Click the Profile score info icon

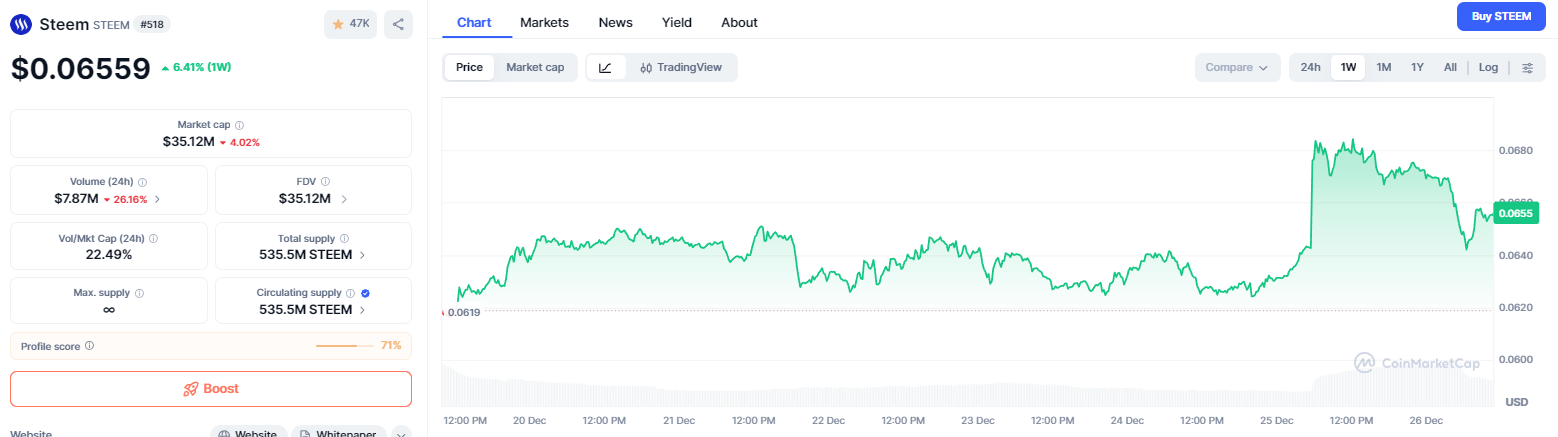tap(90, 346)
